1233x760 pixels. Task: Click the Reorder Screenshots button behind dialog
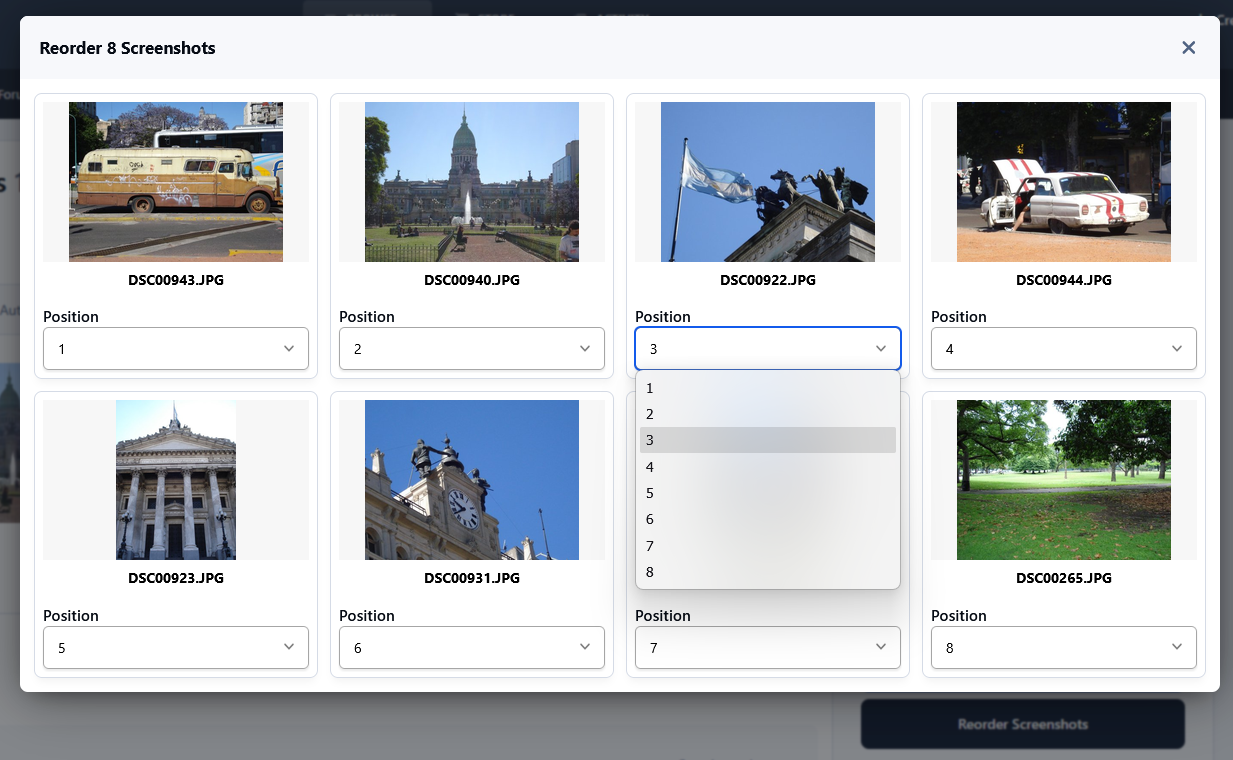pos(1022,724)
